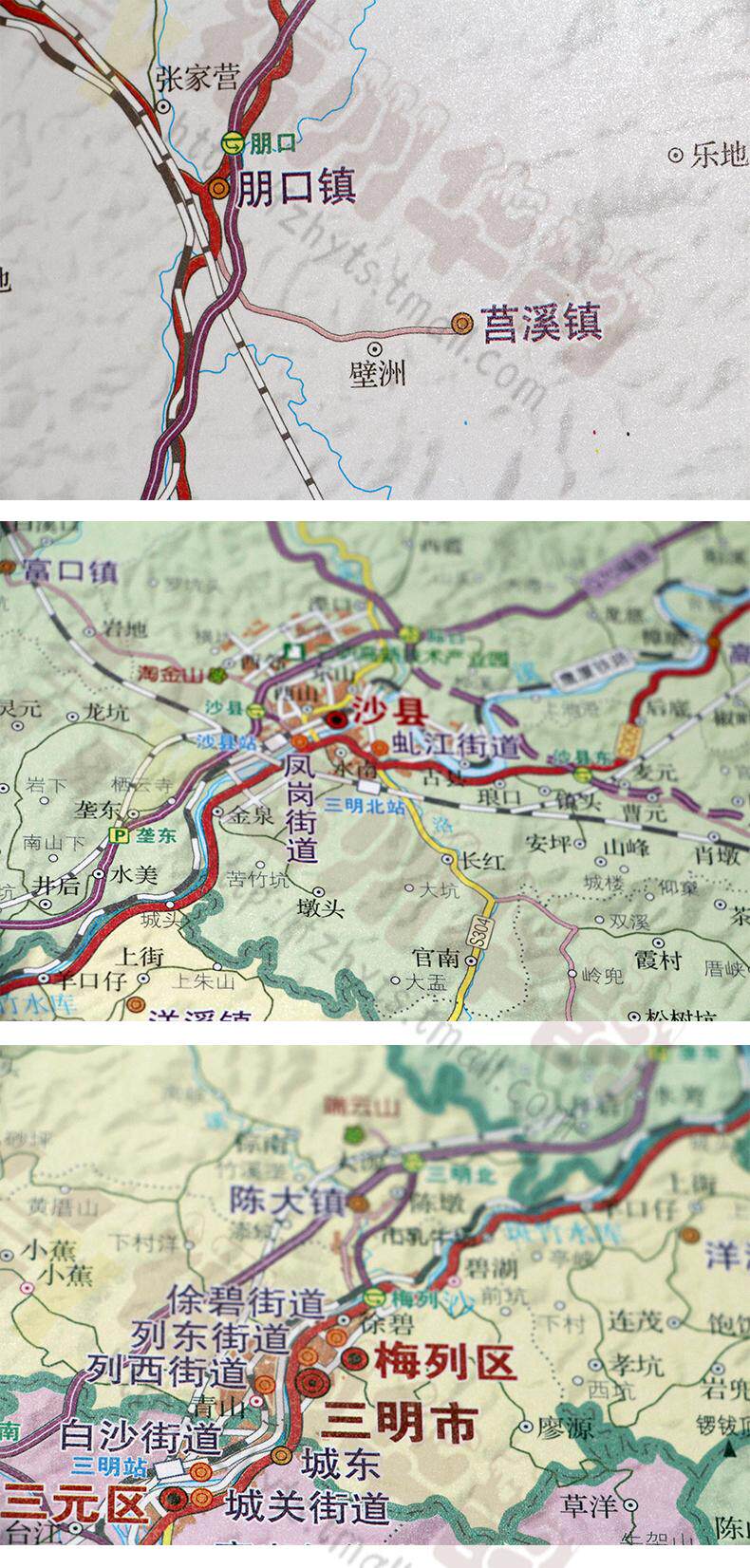Click the 张家营 village marker
This screenshot has width=750, height=1568.
tap(164, 107)
